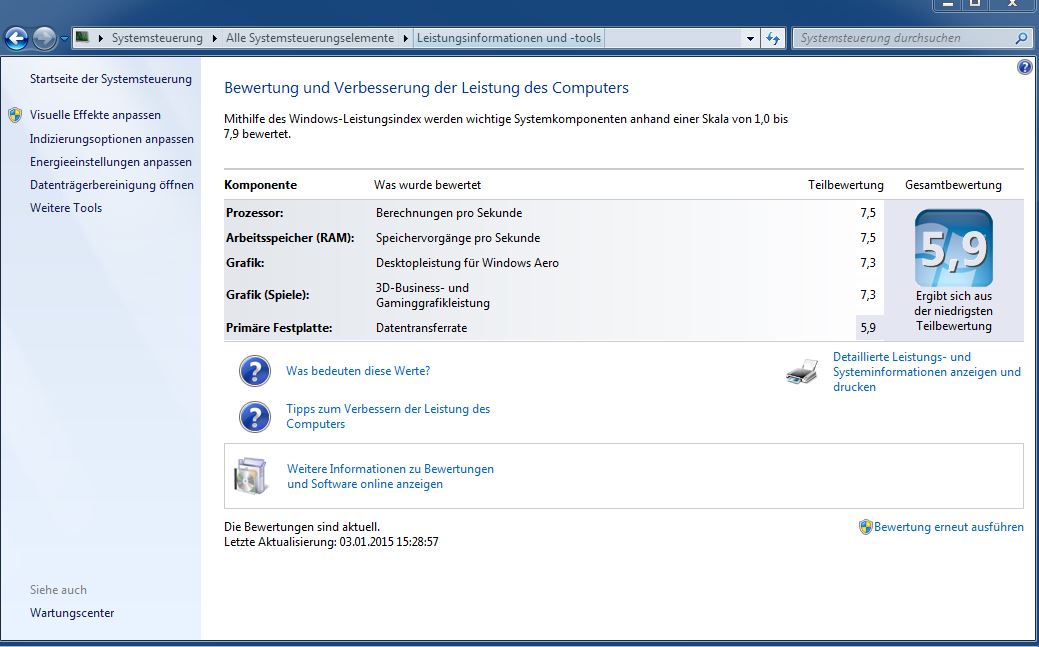Select the Grafik (Spiele) row label

[x=268, y=296]
